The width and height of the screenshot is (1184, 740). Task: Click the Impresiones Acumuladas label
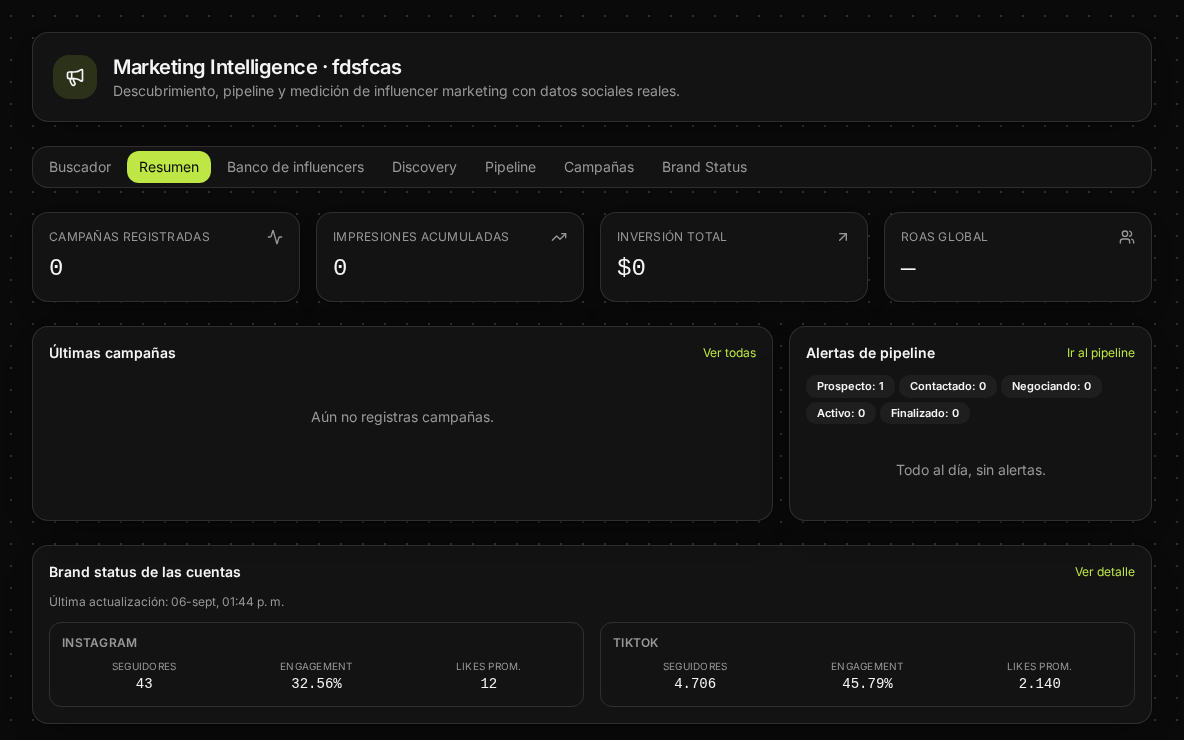[x=421, y=236]
